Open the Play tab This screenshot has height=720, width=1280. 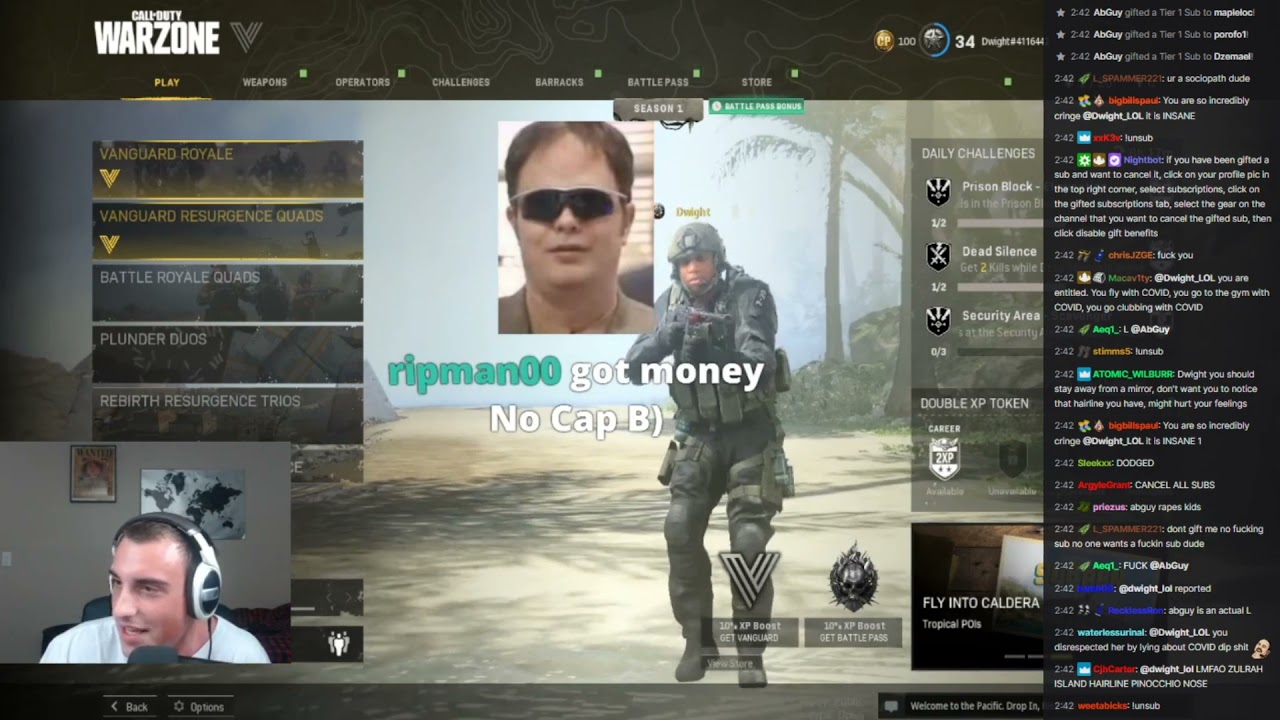pyautogui.click(x=167, y=82)
